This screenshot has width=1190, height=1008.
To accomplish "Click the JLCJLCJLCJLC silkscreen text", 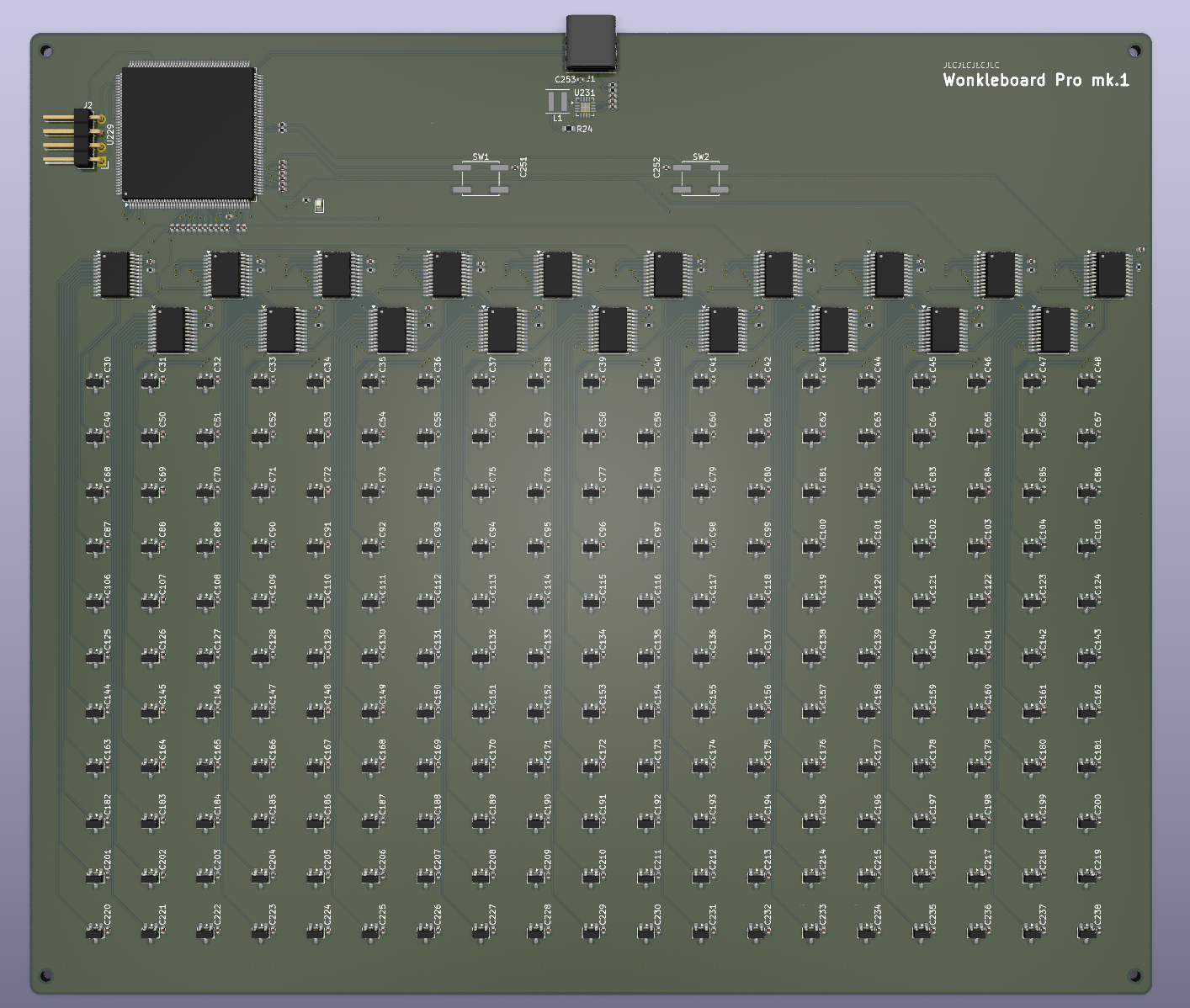I will point(970,65).
